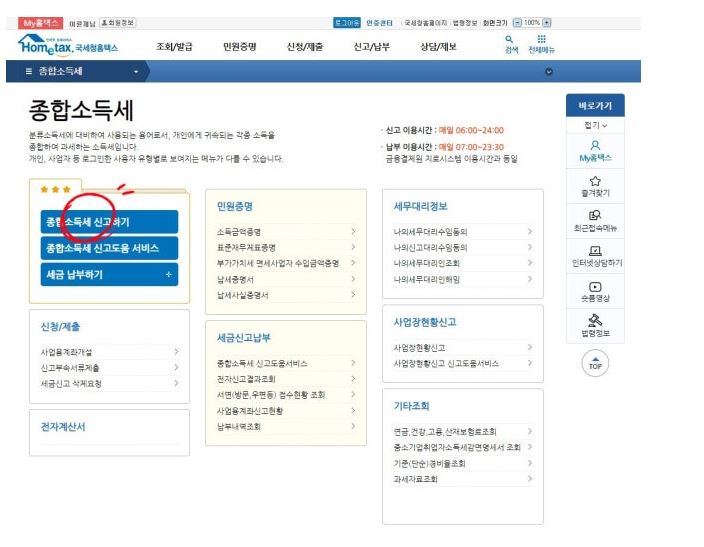This screenshot has height=547, width=704.
Task: Open My홈택스 person icon in sidebar
Action: 595,146
